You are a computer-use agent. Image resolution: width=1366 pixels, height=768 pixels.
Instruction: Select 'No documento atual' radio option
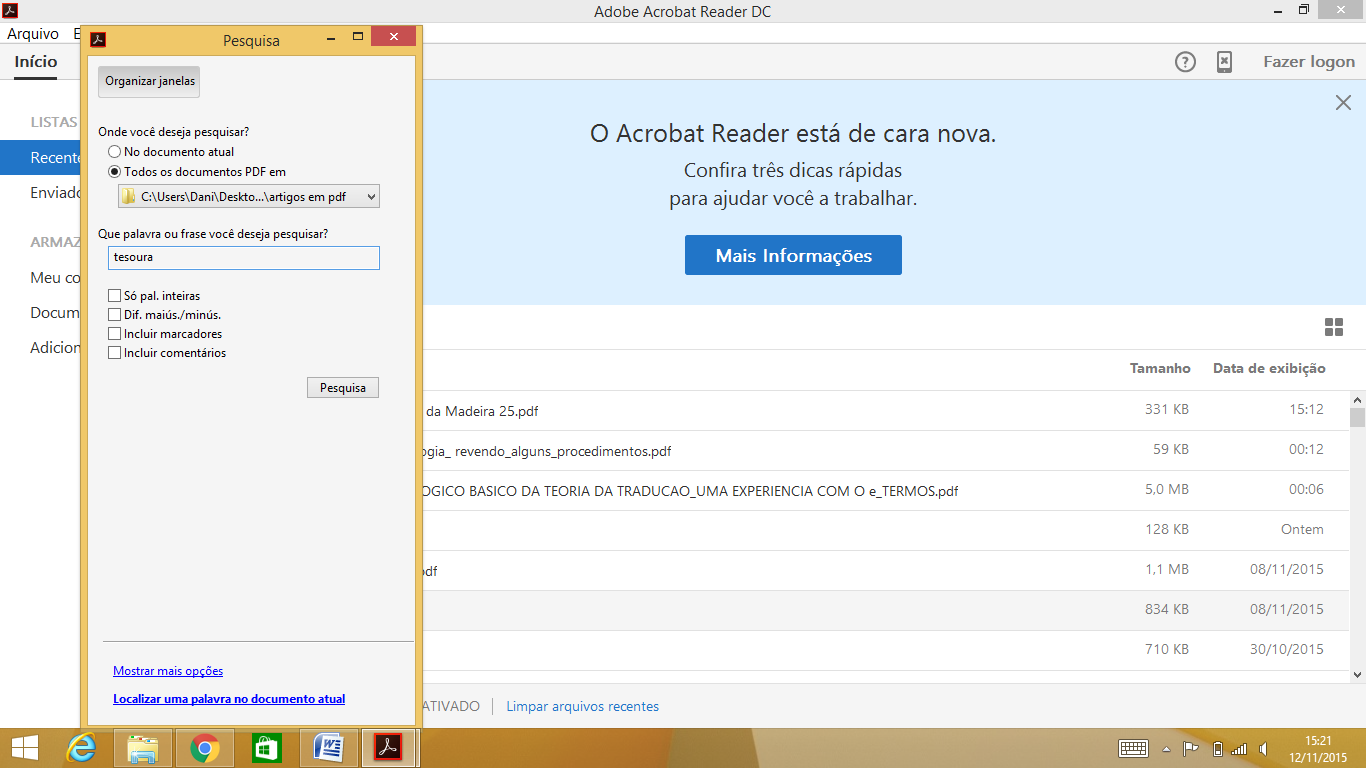tap(171, 152)
